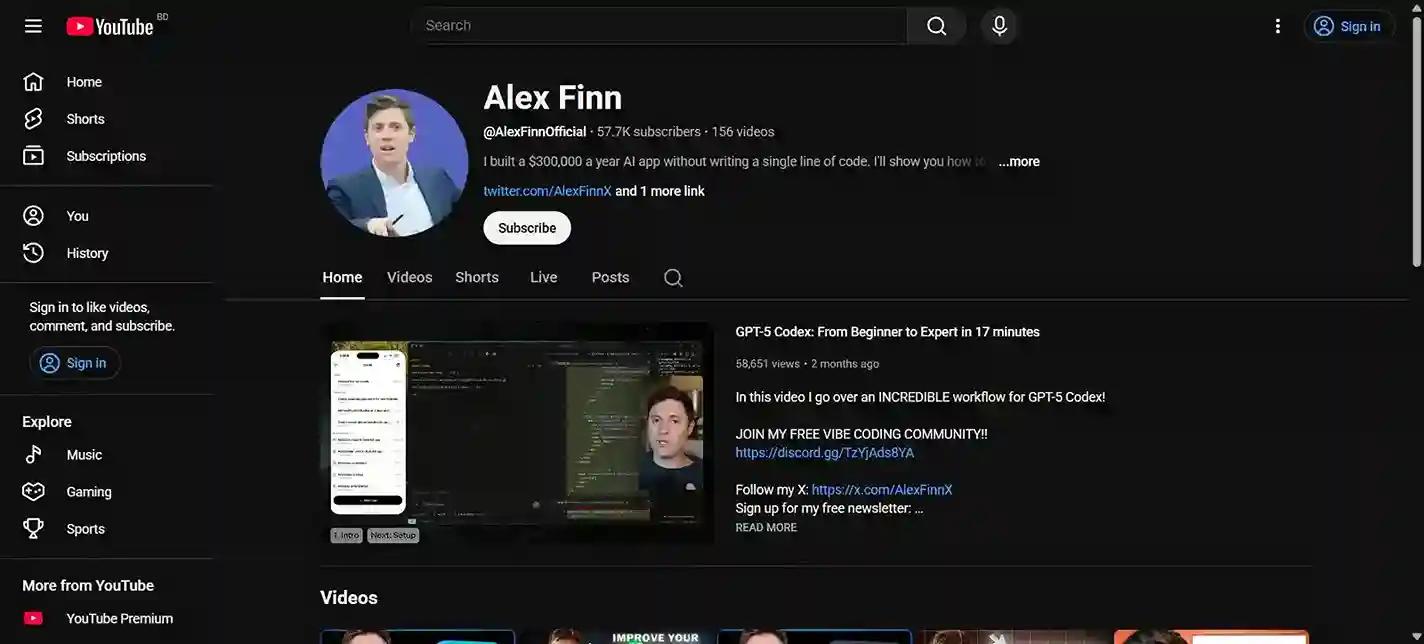Open Gaming in the Explore section
Viewport: 1424px width, 644px height.
point(89,492)
